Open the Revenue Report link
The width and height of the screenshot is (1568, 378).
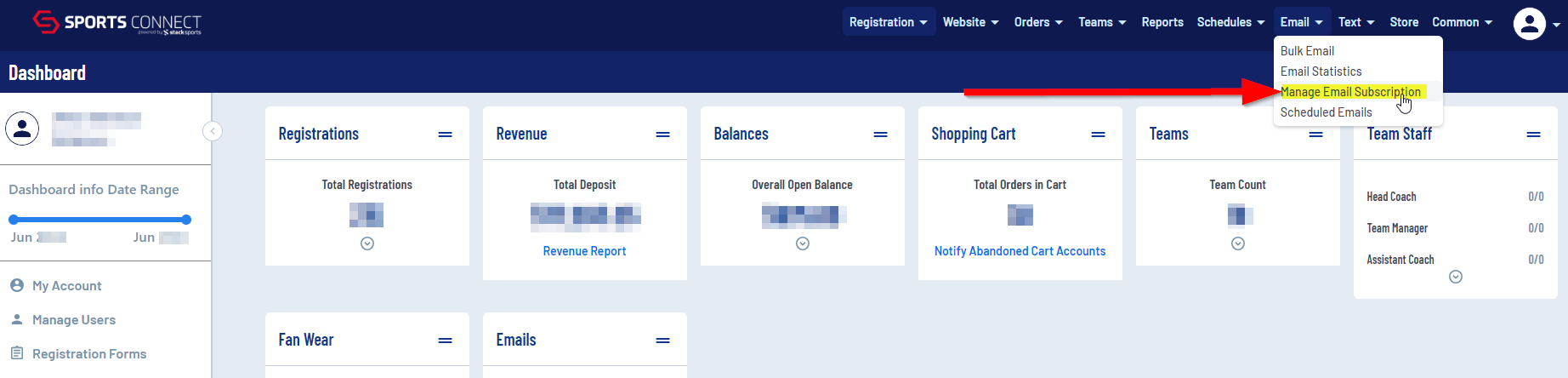click(x=584, y=251)
